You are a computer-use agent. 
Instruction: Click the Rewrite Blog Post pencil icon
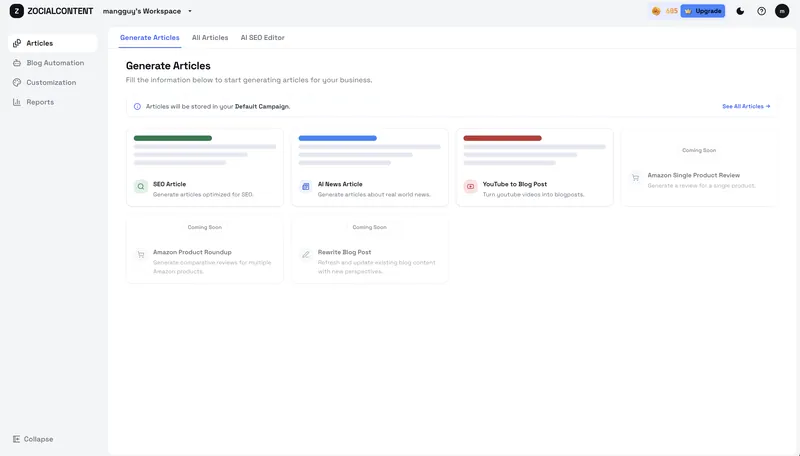coord(306,255)
